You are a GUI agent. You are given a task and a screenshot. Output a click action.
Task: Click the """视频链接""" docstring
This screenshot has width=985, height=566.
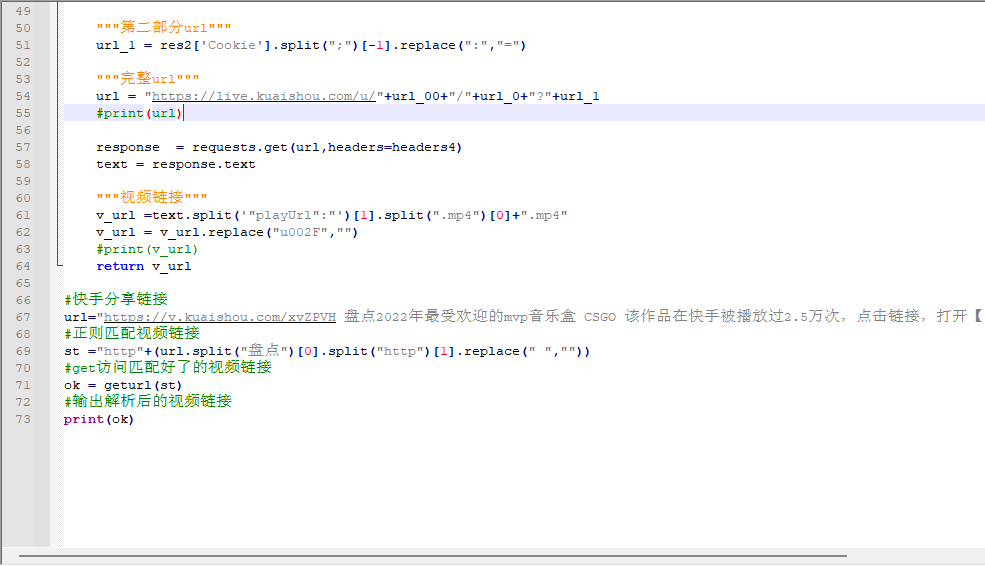151,198
